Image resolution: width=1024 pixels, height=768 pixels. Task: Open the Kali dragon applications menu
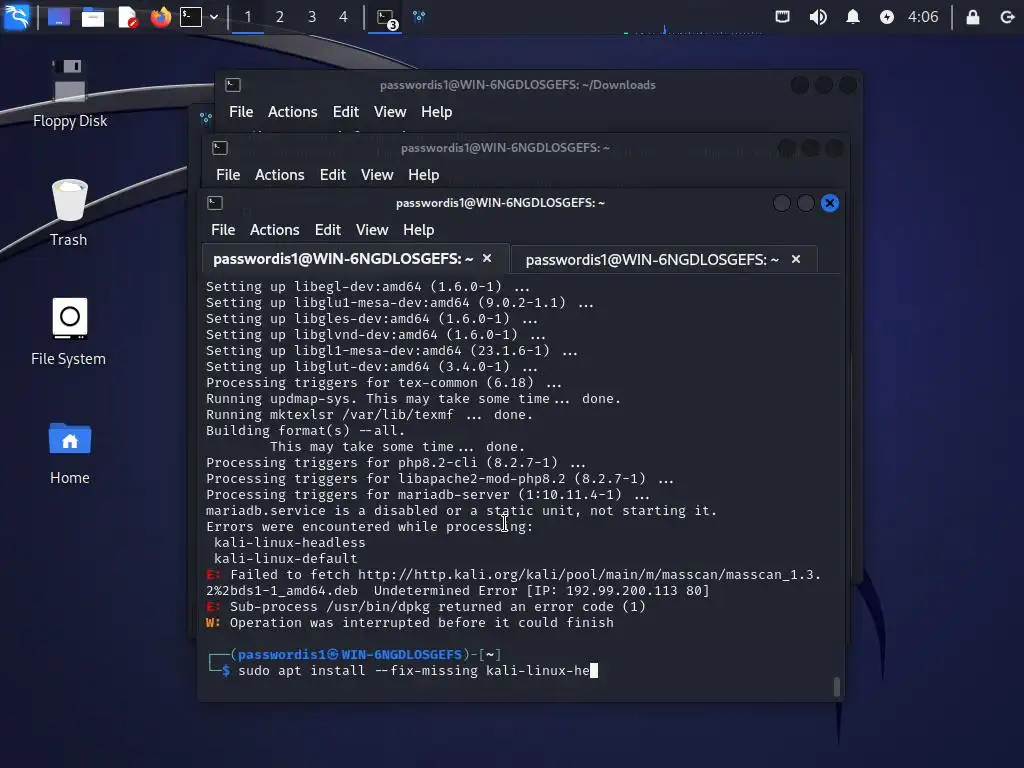[17, 16]
